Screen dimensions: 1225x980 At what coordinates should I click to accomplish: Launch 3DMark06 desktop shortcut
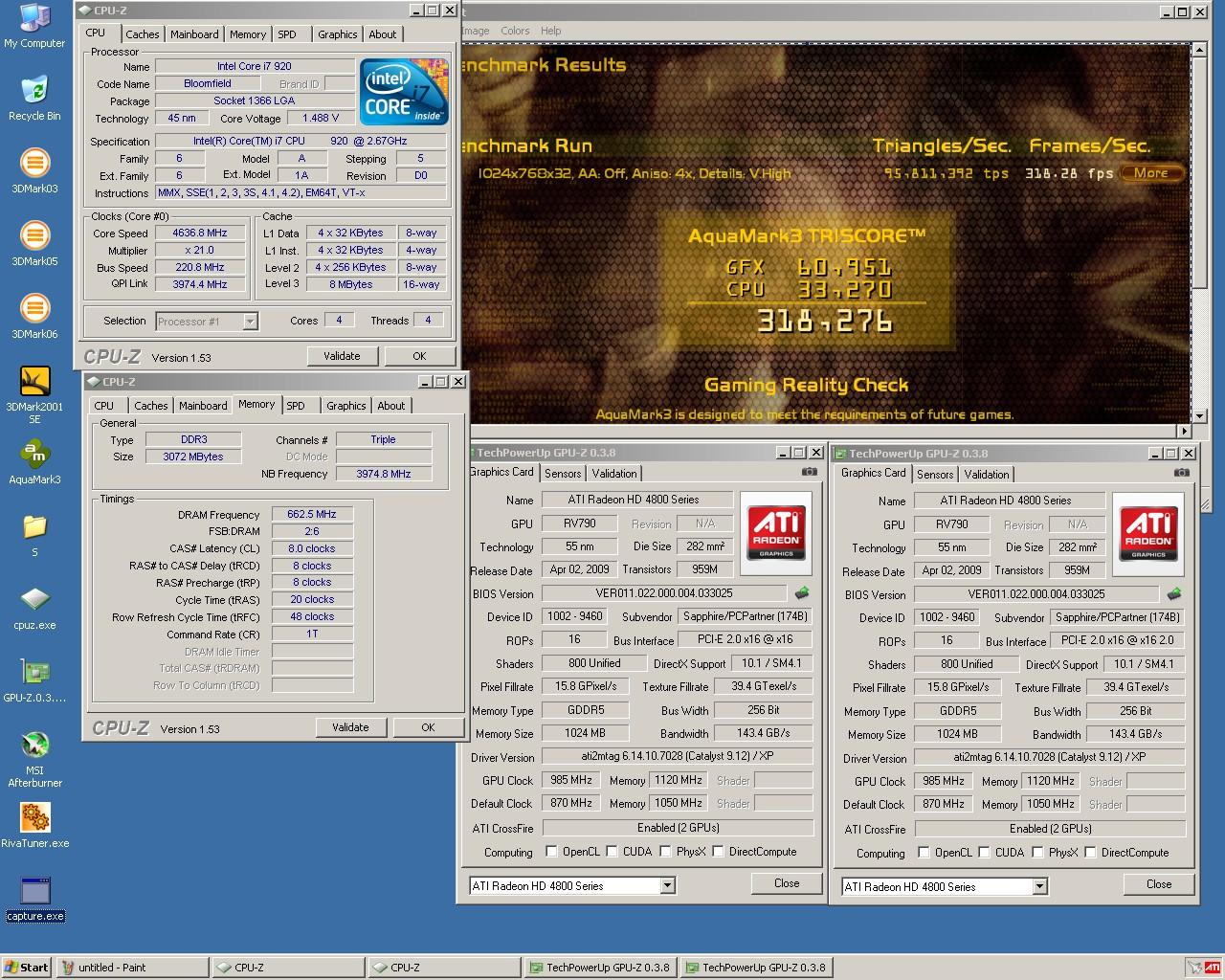click(x=34, y=316)
